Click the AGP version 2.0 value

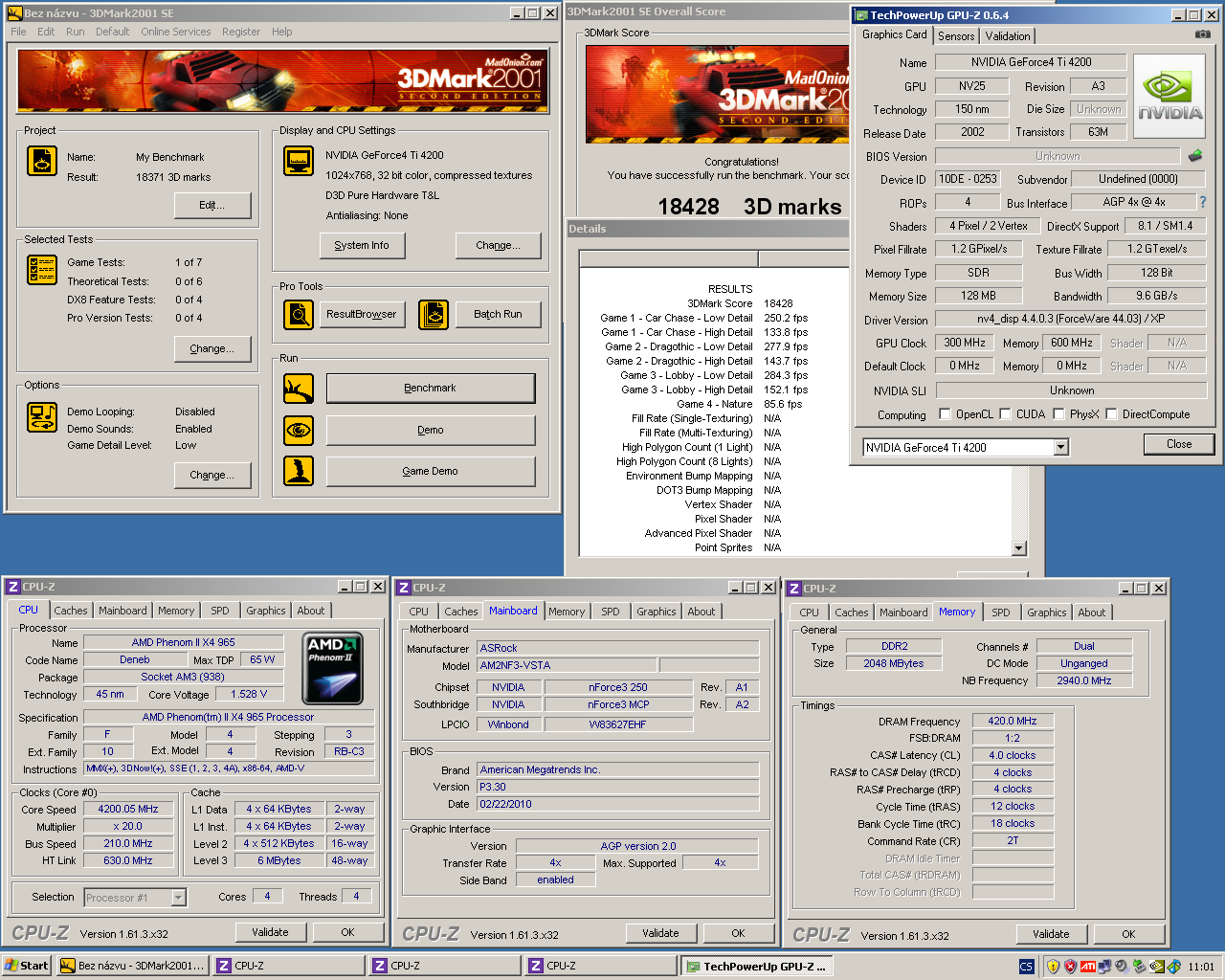[637, 846]
